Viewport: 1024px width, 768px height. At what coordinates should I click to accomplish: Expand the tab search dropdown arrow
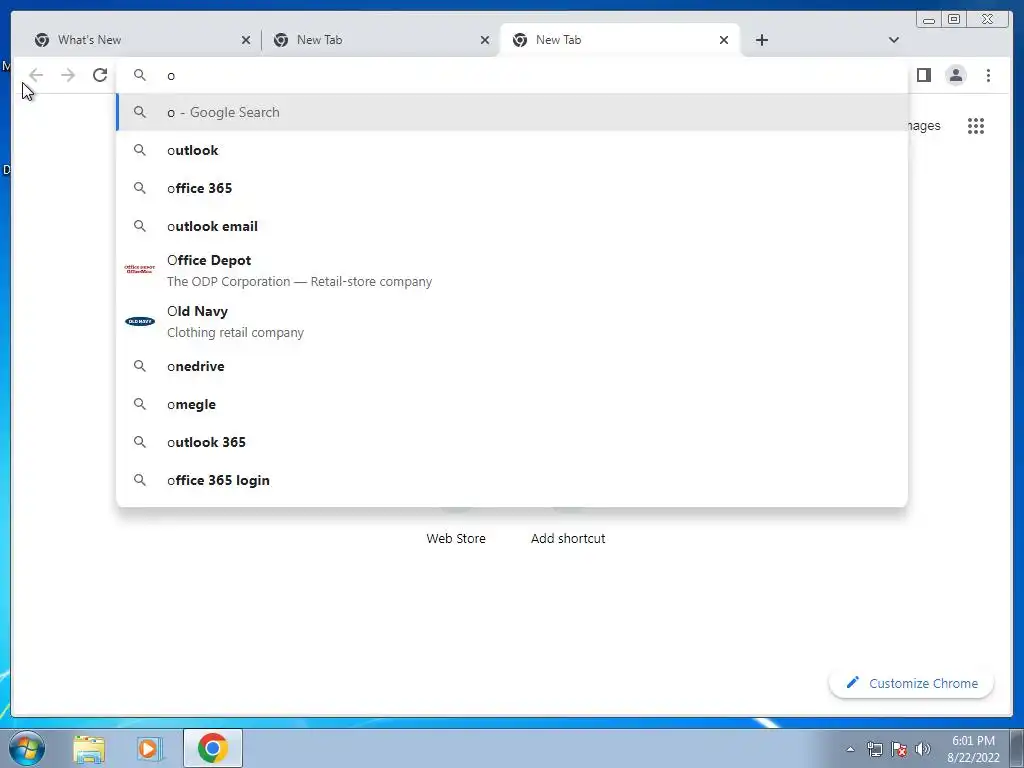(x=894, y=40)
